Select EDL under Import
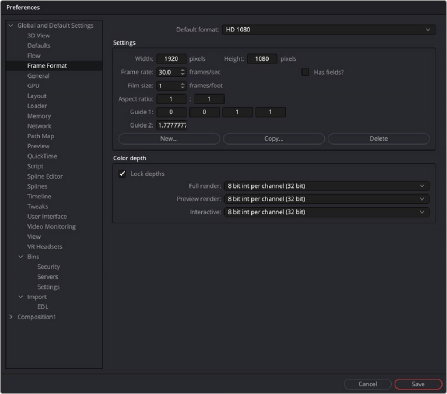 [43, 307]
